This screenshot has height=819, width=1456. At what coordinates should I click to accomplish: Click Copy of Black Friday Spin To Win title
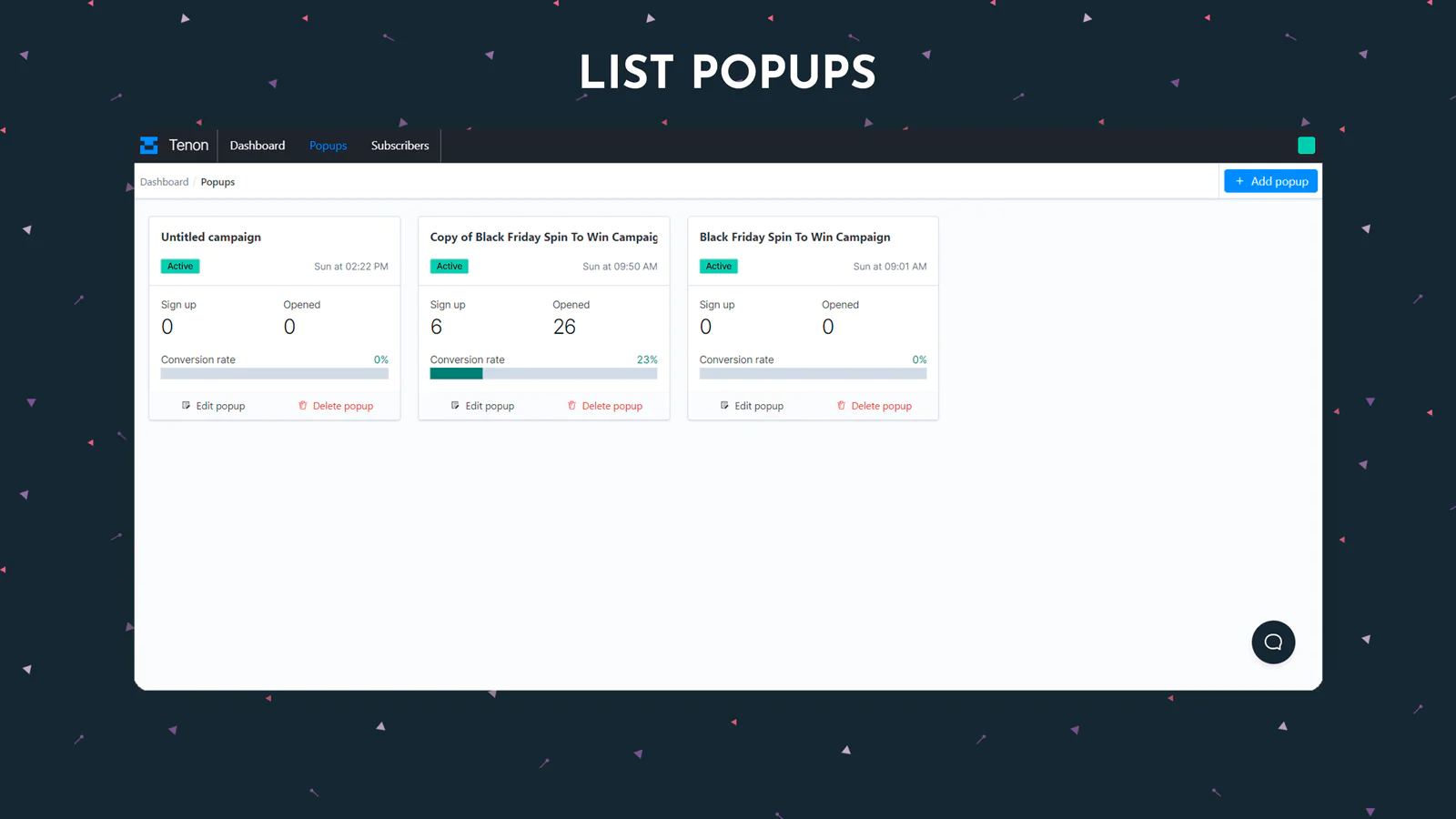click(544, 237)
